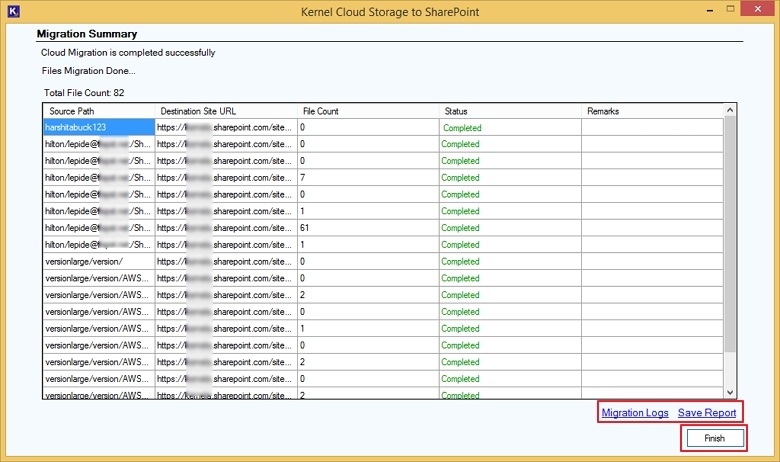This screenshot has height=462, width=780.
Task: Click the vertical scrollbar thumb of the table
Action: [730, 235]
